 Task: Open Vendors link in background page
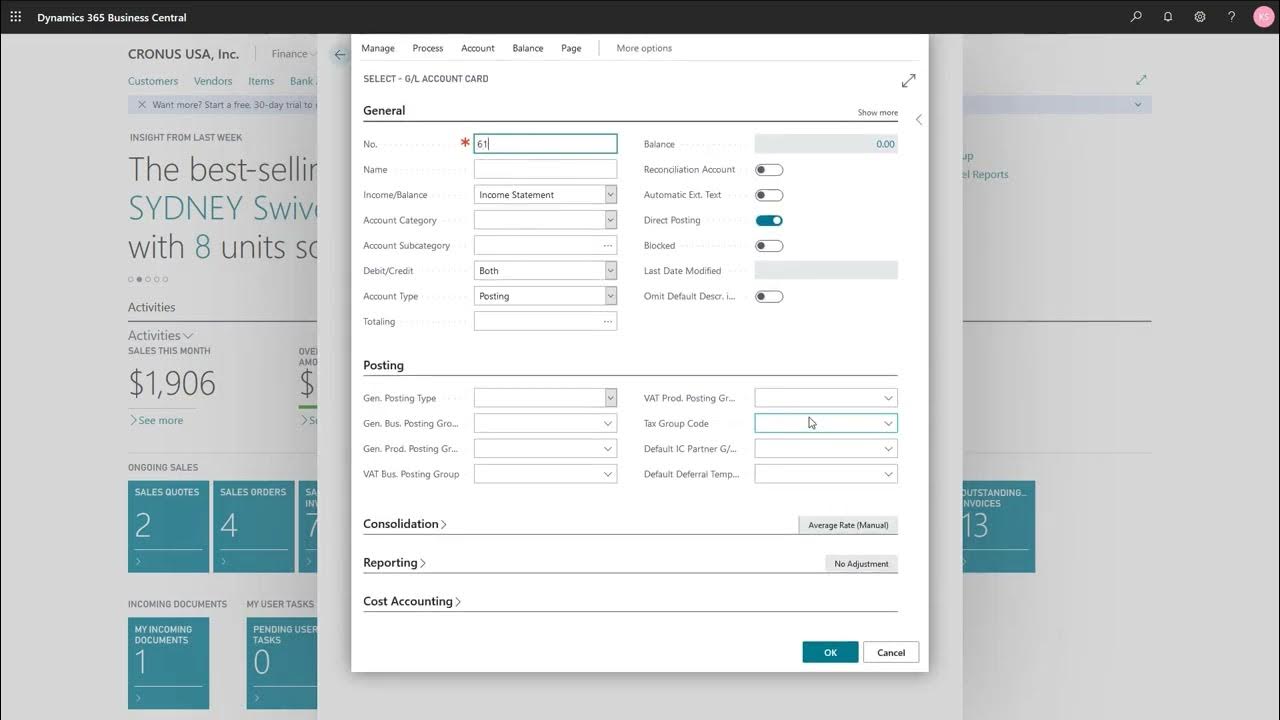coord(213,81)
